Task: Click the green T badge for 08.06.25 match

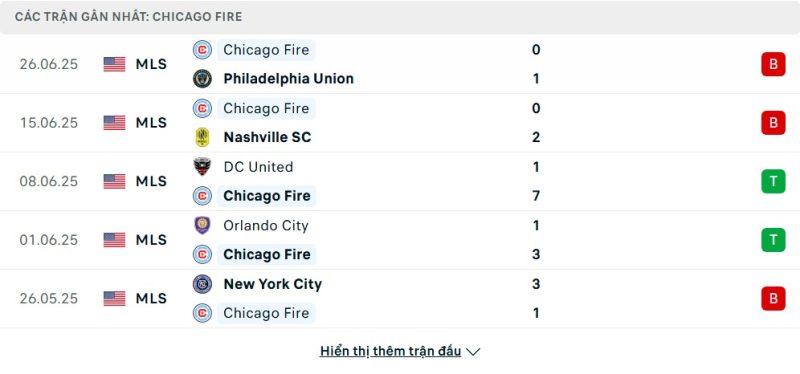Action: 773,181
